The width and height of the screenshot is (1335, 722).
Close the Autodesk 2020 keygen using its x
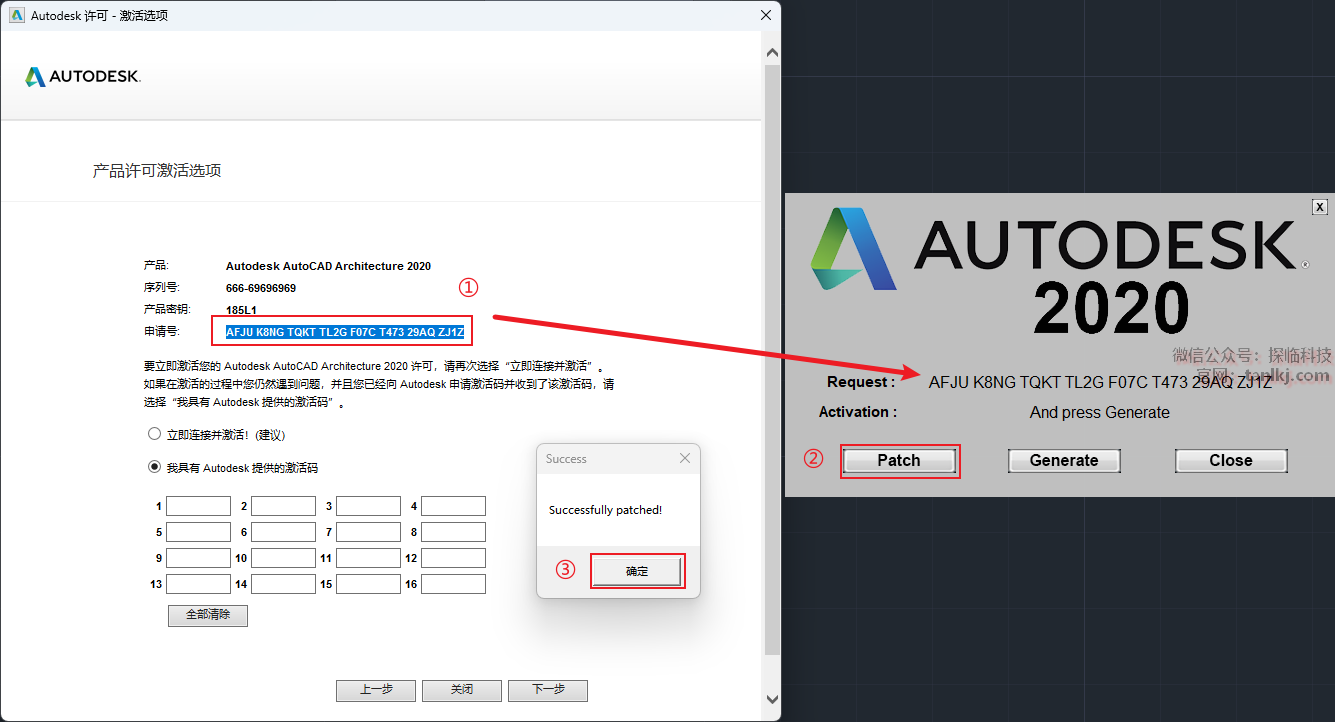[x=1320, y=206]
